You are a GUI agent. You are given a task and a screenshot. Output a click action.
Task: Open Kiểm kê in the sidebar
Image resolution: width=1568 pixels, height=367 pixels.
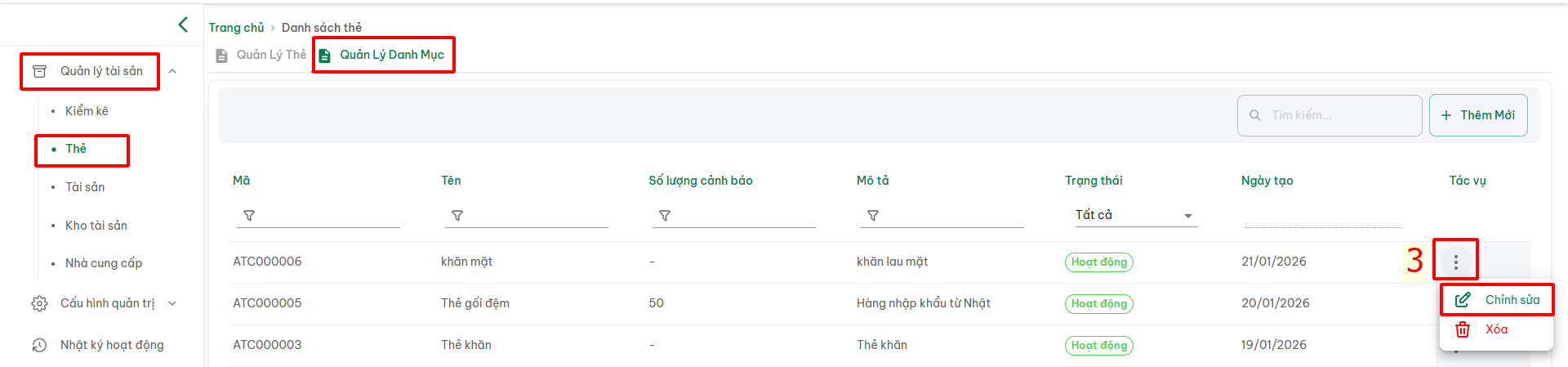click(x=87, y=110)
